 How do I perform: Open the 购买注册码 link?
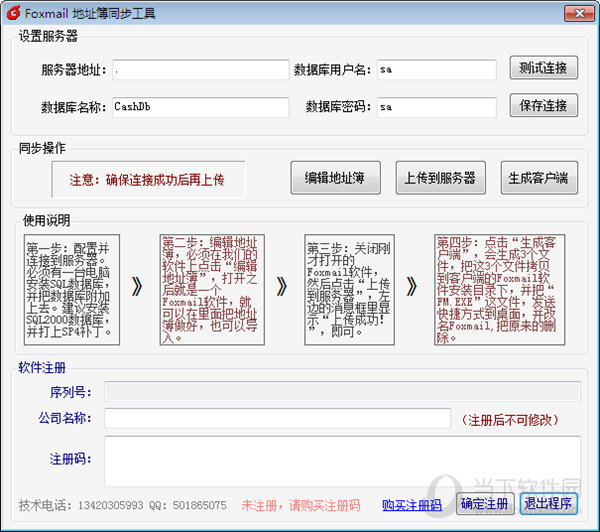pyautogui.click(x=412, y=506)
